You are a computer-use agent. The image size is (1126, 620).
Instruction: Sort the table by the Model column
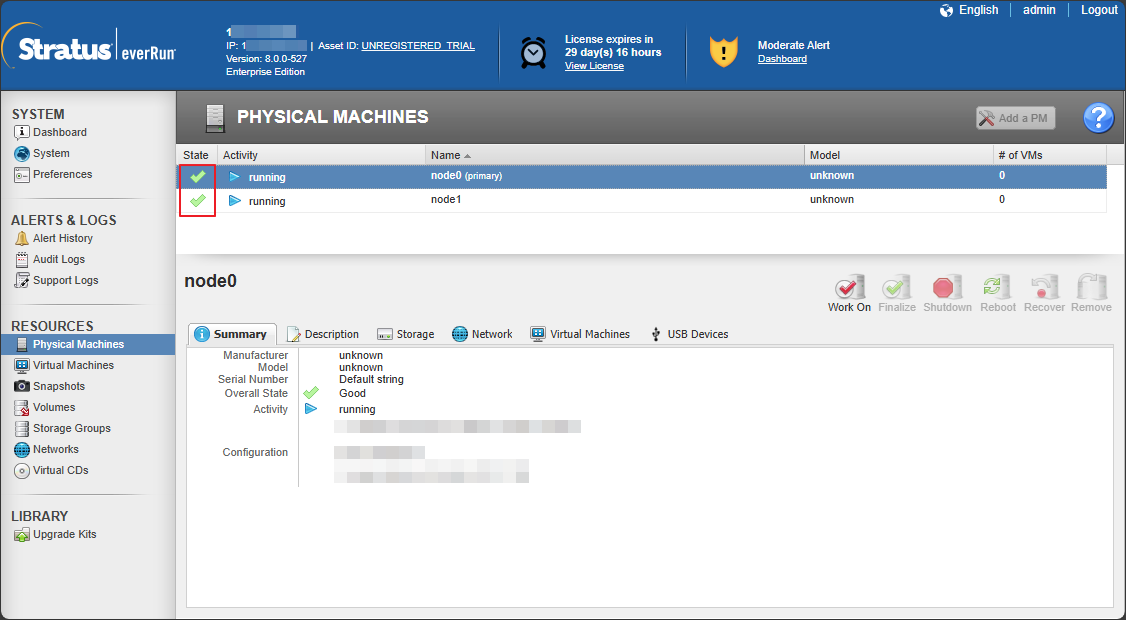click(898, 155)
